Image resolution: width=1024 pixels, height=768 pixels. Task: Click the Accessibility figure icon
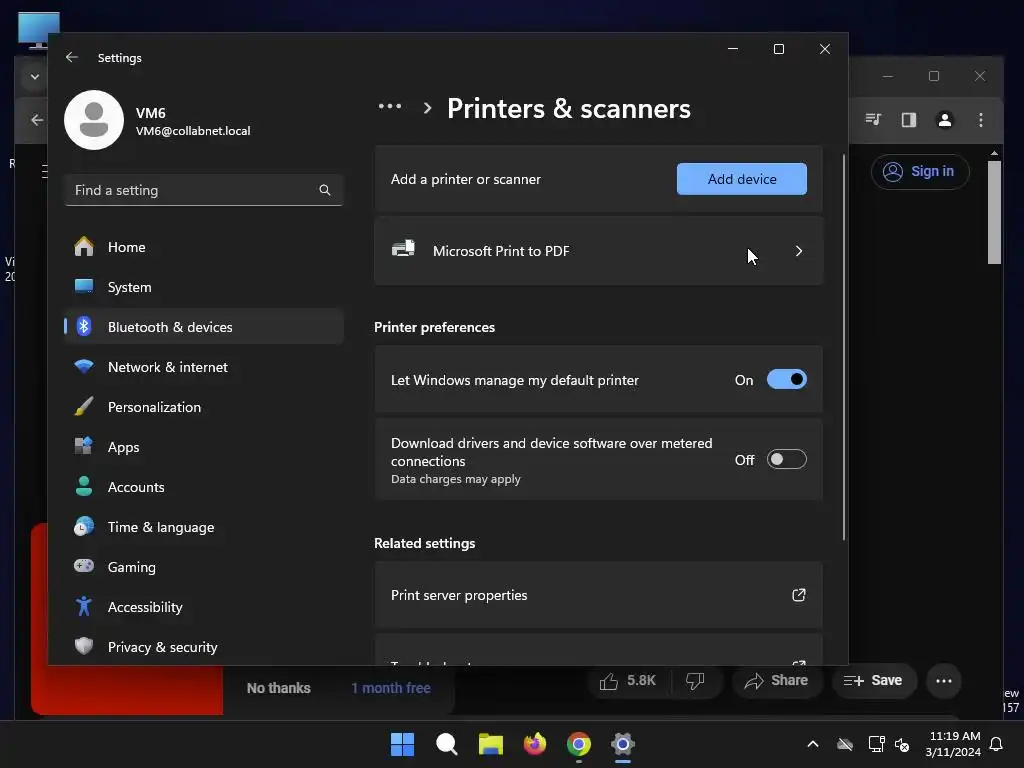pos(84,607)
